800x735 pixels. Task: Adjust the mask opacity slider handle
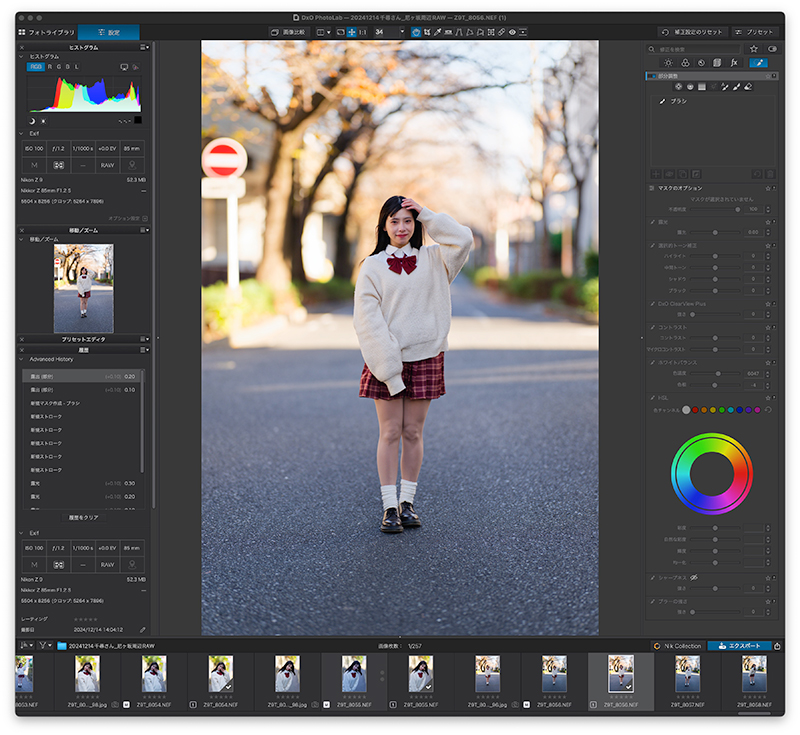pos(738,209)
